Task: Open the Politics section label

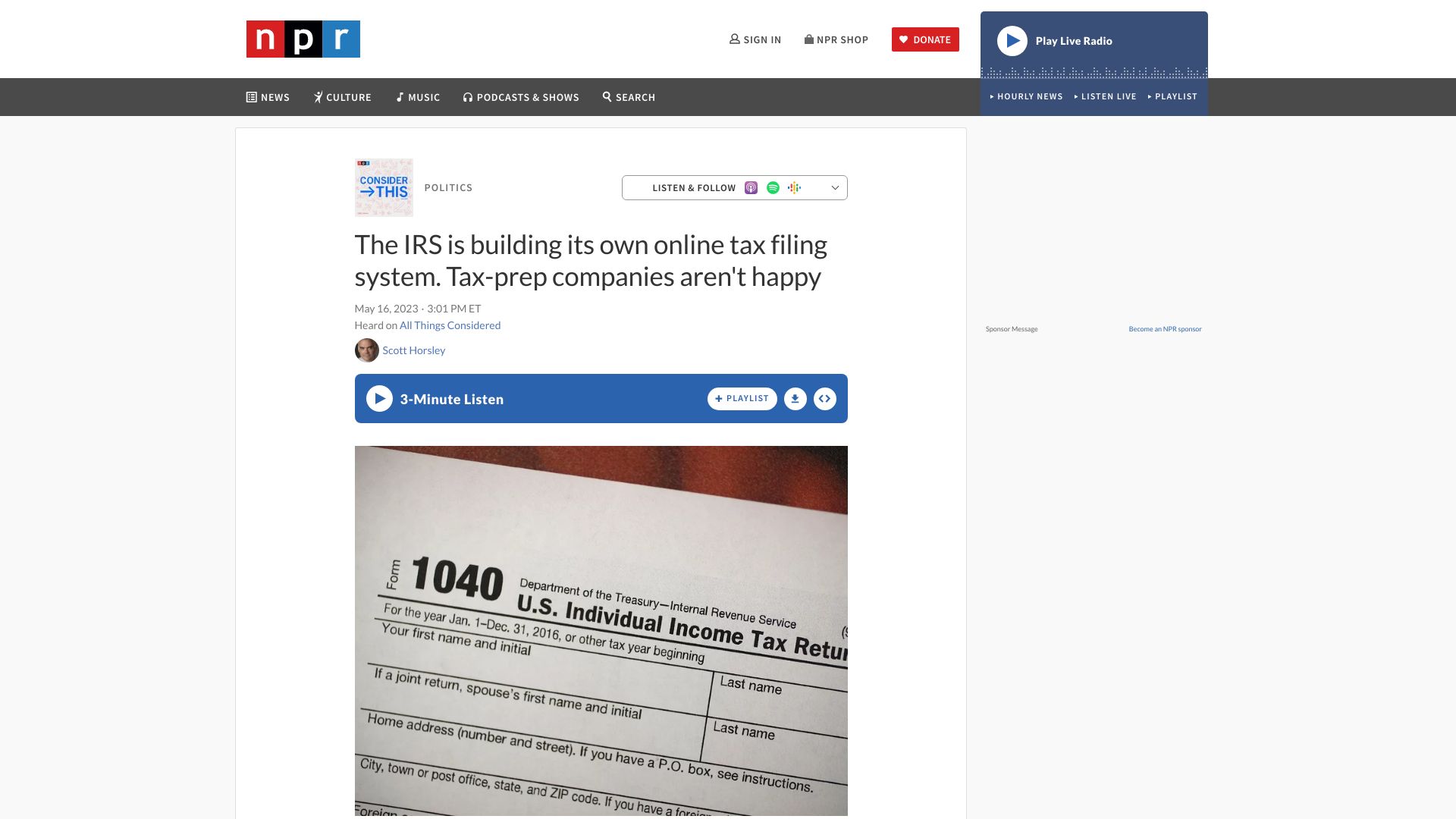Action: (x=448, y=187)
